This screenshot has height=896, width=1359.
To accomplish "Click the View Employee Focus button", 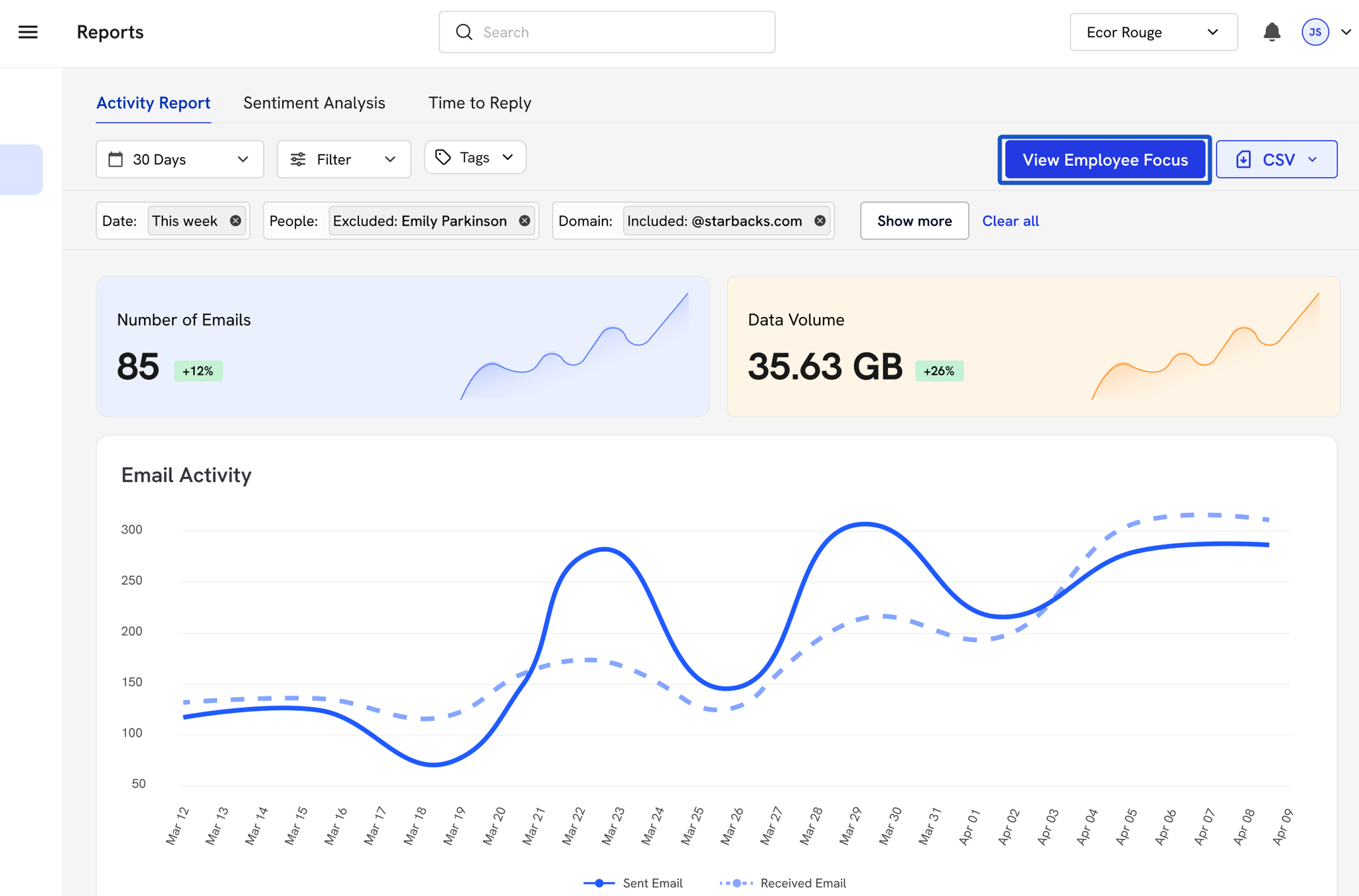I will [1104, 160].
